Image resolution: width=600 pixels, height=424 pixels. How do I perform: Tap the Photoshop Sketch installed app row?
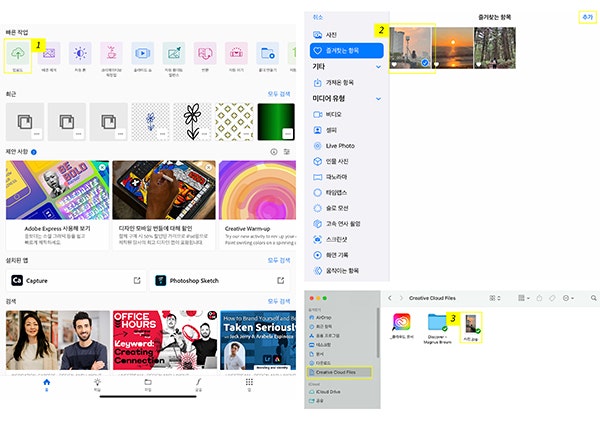coord(220,280)
